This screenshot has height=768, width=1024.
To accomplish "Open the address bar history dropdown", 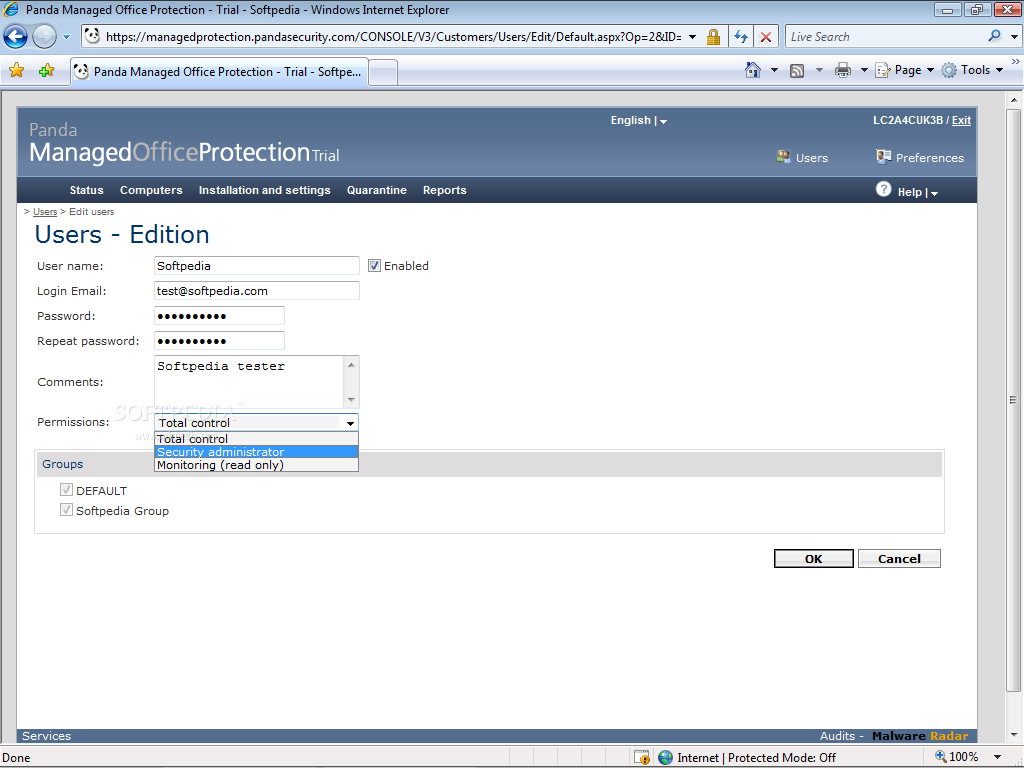I will 692,37.
